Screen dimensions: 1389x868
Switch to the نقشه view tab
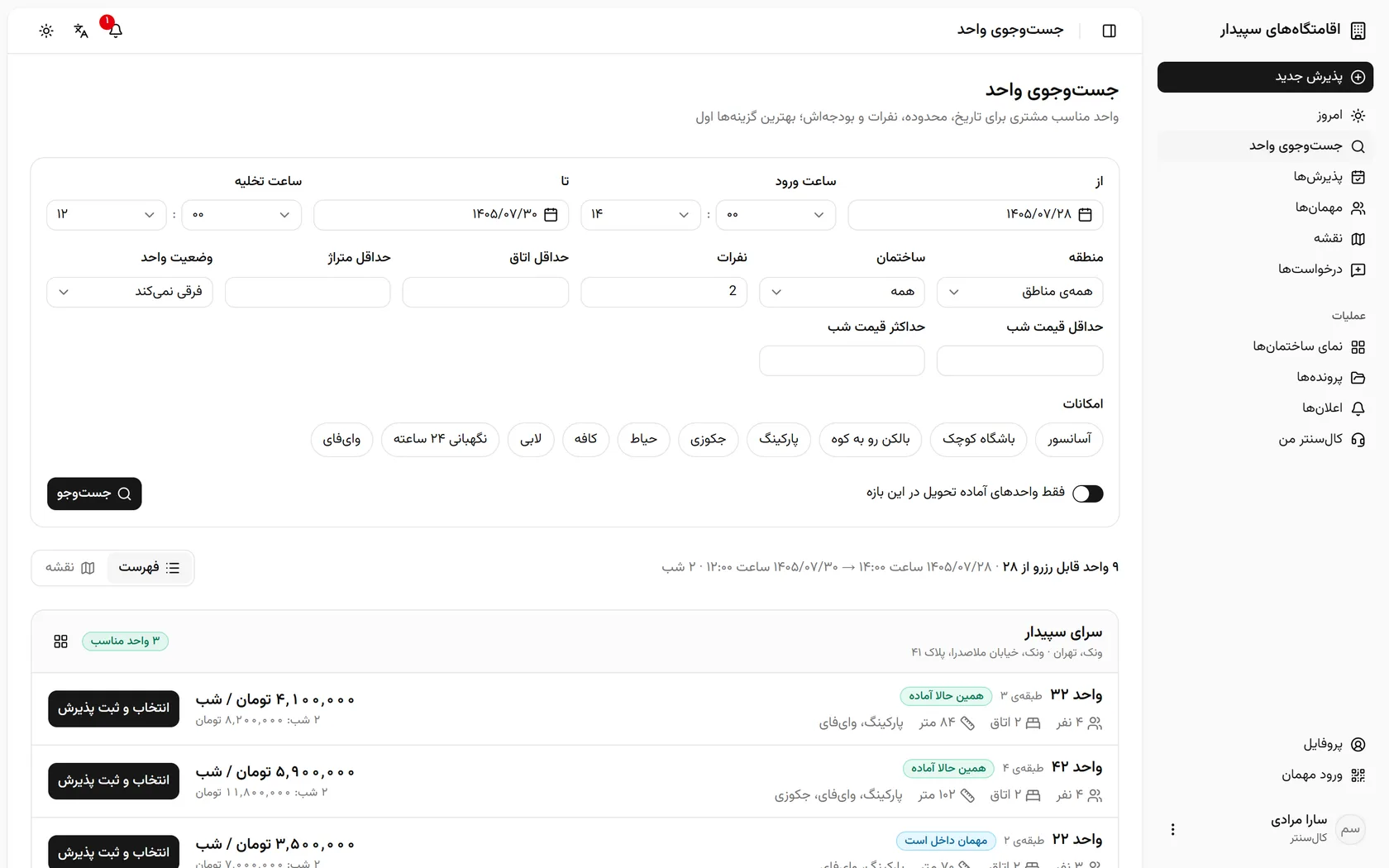click(70, 568)
